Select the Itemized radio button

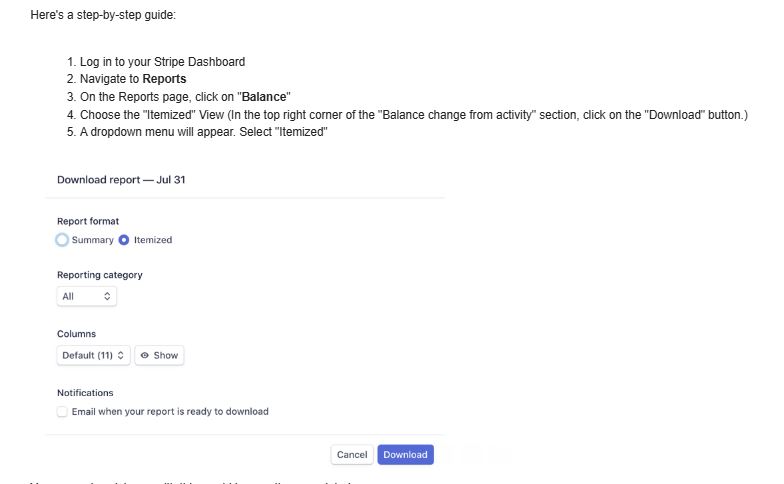[x=124, y=240]
